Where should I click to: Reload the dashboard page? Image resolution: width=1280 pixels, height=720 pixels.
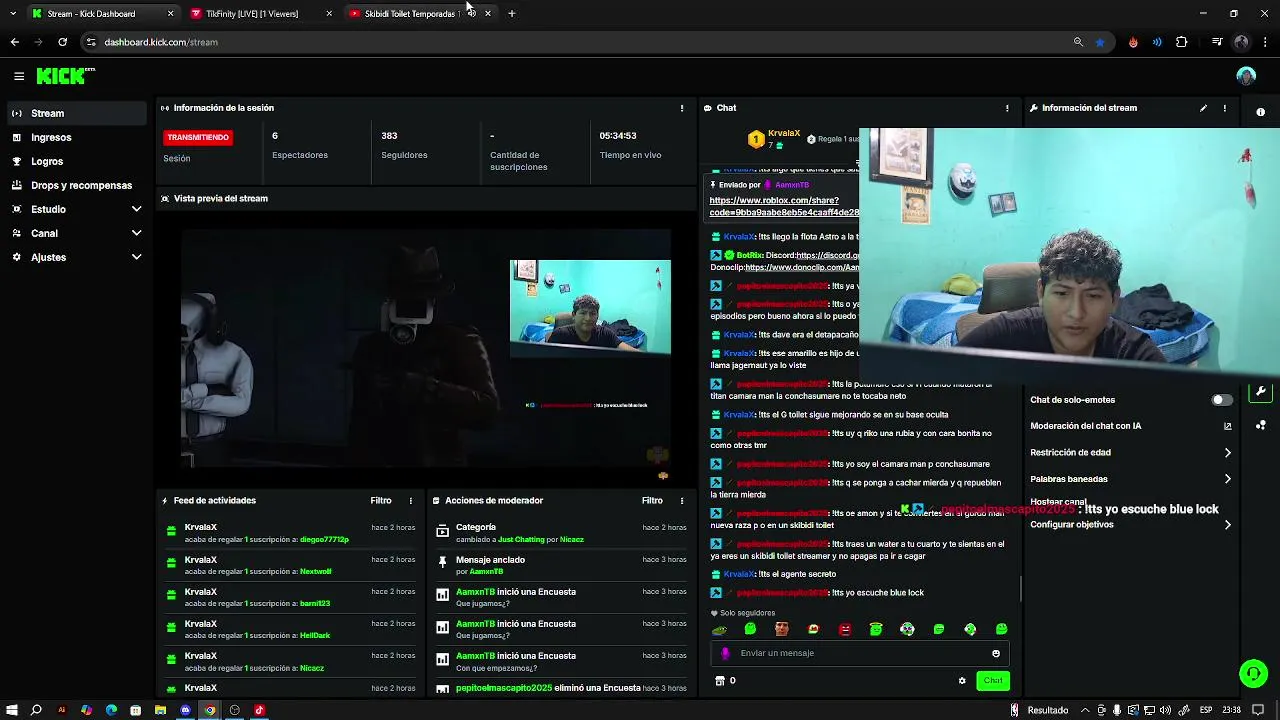(62, 42)
